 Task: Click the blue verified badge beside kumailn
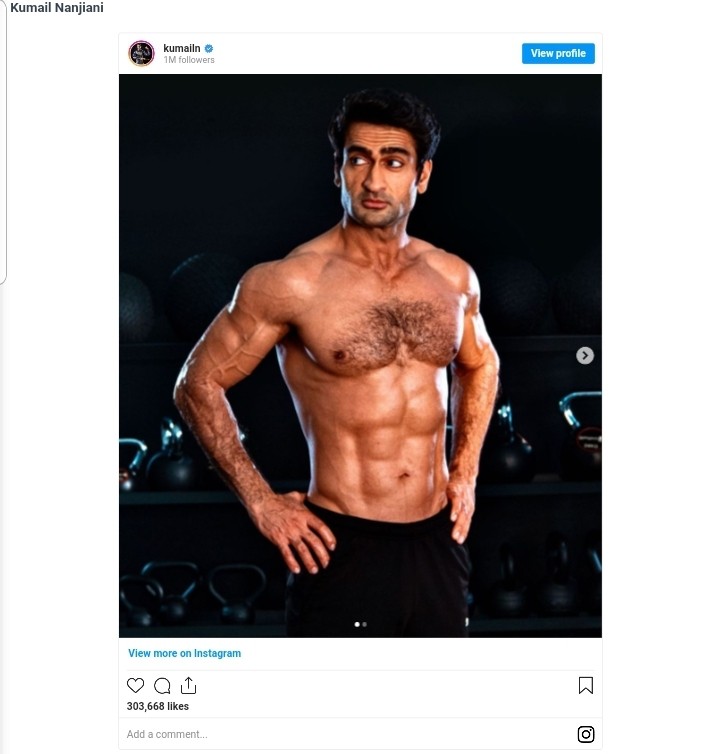pyautogui.click(x=209, y=48)
